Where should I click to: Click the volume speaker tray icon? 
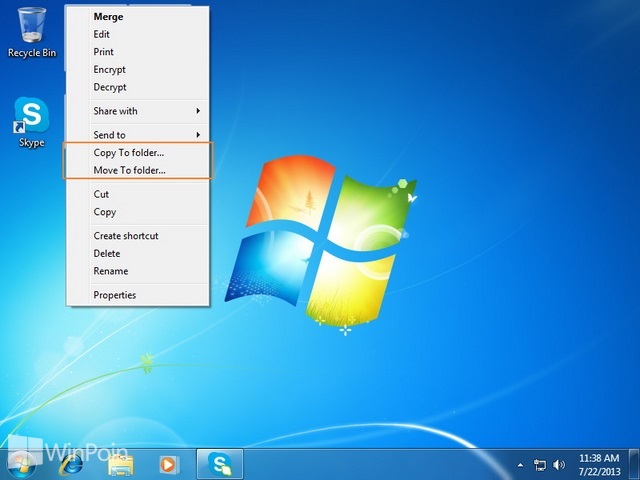pyautogui.click(x=559, y=464)
